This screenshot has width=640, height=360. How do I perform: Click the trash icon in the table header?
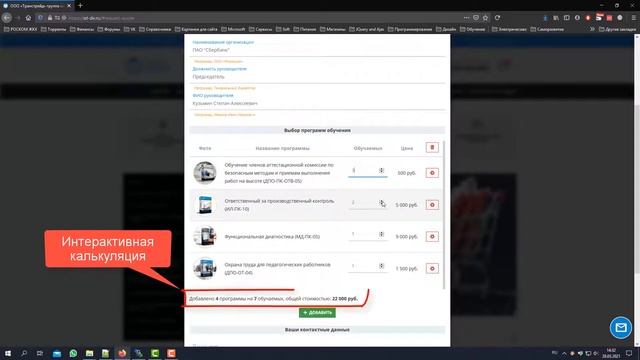pyautogui.click(x=432, y=147)
